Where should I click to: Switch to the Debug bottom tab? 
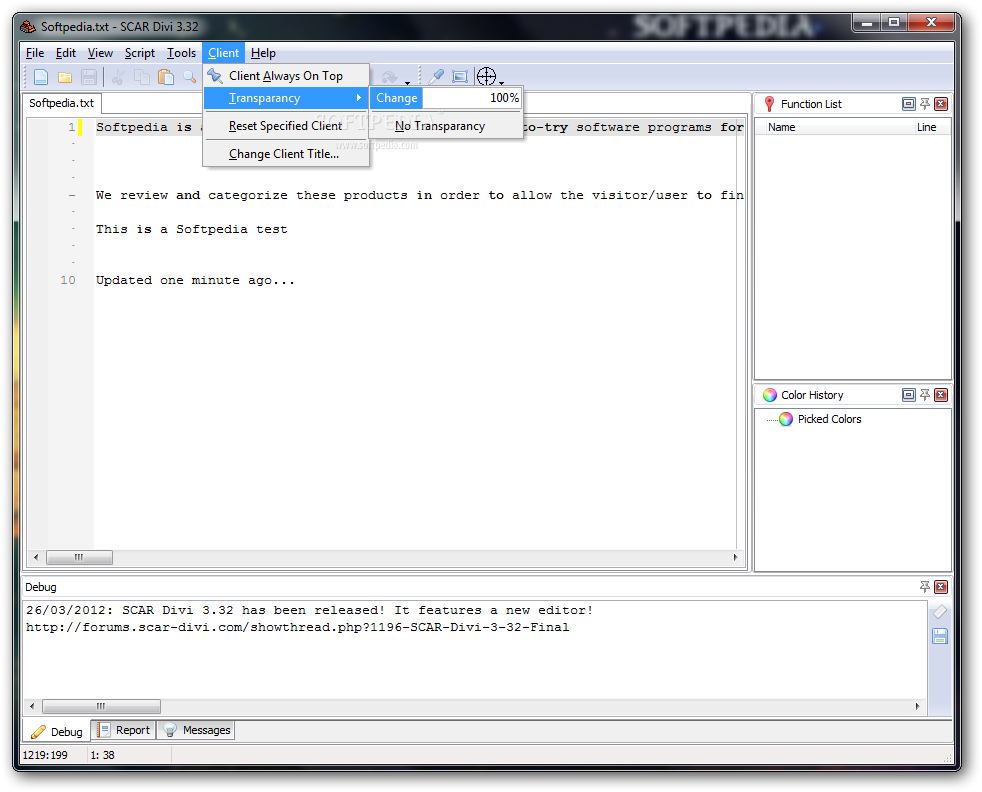click(58, 731)
